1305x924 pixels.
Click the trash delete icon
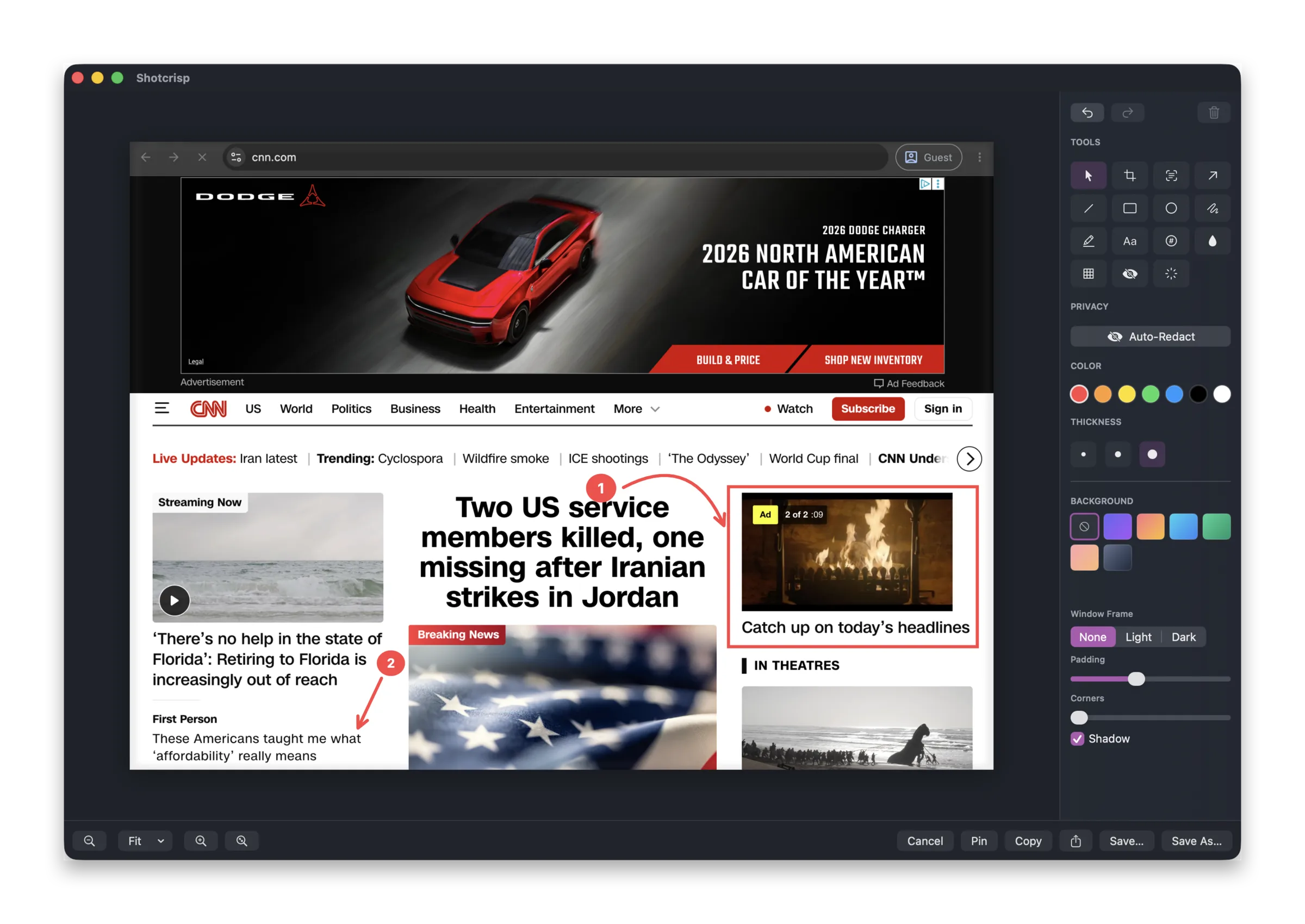click(x=1213, y=113)
